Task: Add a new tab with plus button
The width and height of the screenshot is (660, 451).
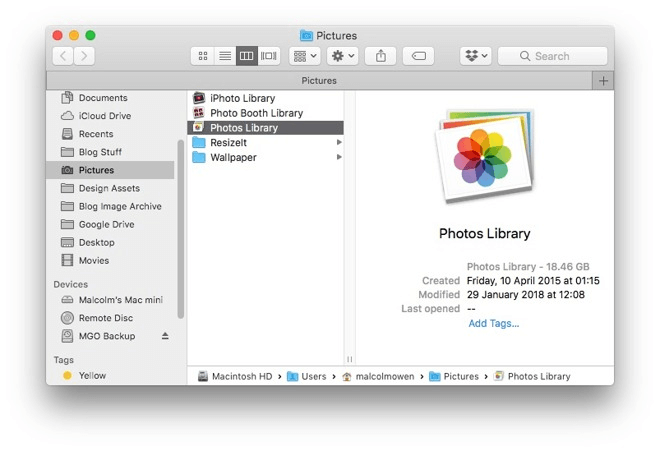Action: coord(603,80)
